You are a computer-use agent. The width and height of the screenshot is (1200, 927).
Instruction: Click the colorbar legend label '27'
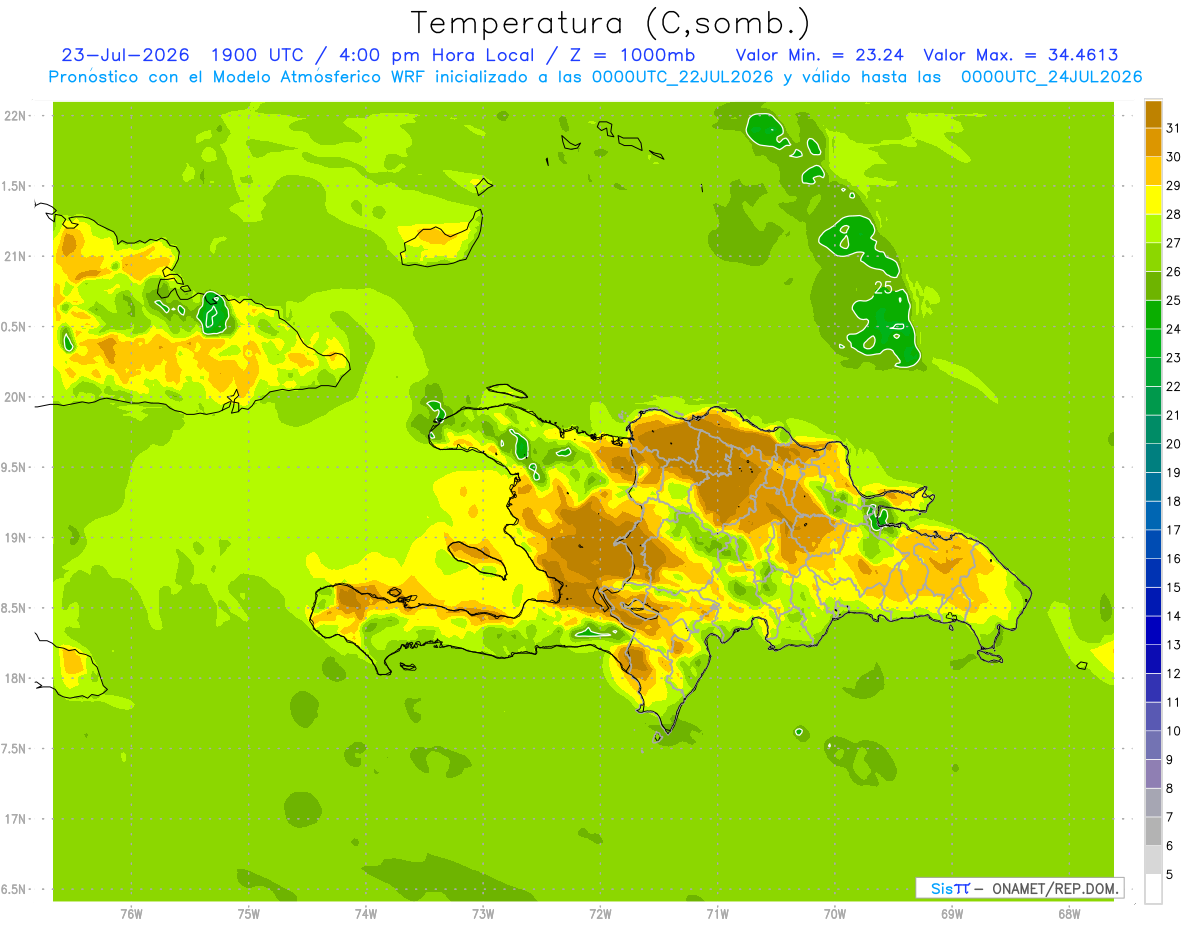click(x=1175, y=243)
